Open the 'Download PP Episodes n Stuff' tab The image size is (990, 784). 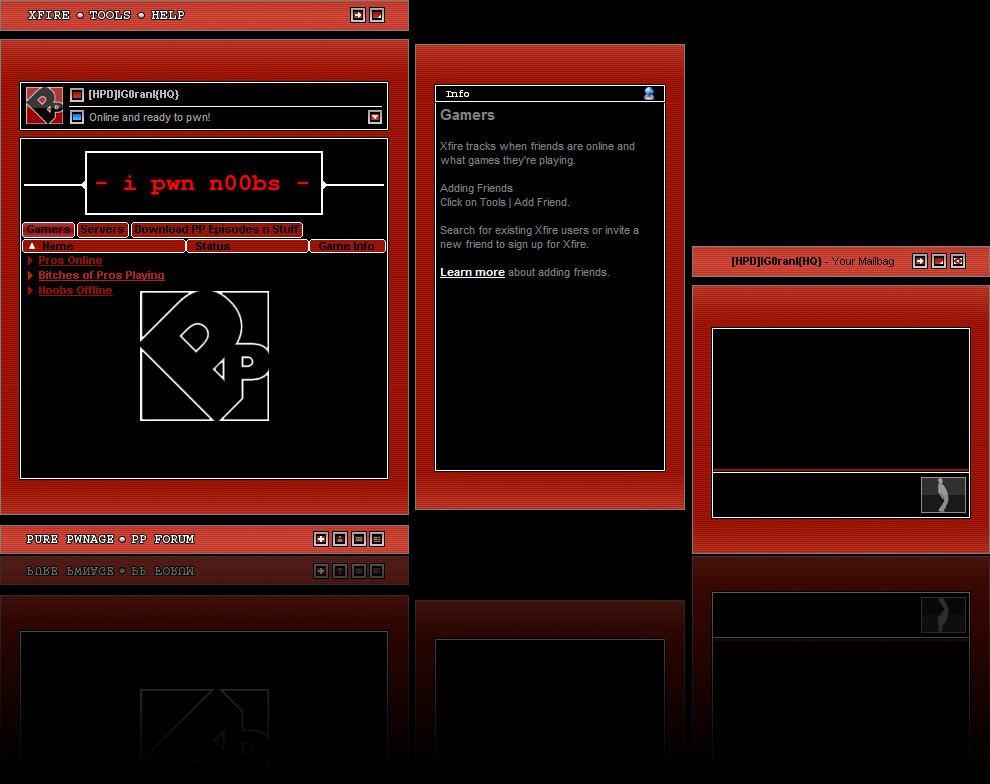tap(217, 229)
